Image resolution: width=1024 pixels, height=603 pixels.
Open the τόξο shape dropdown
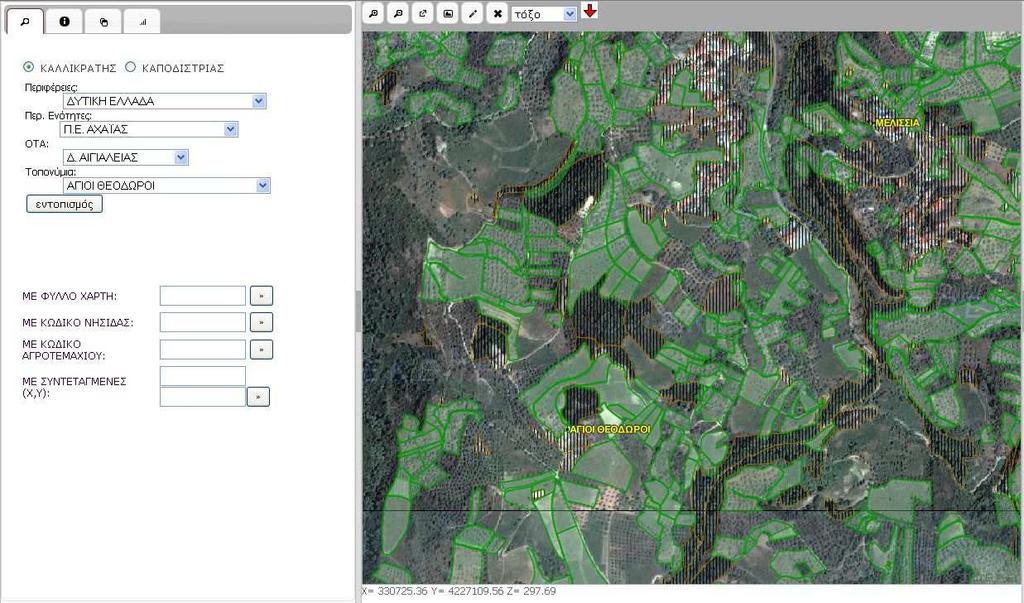point(544,14)
